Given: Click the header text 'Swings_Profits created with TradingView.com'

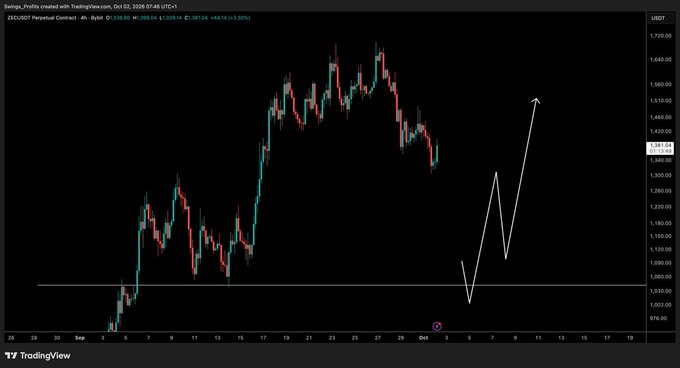Looking at the screenshot, I should (x=57, y=7).
